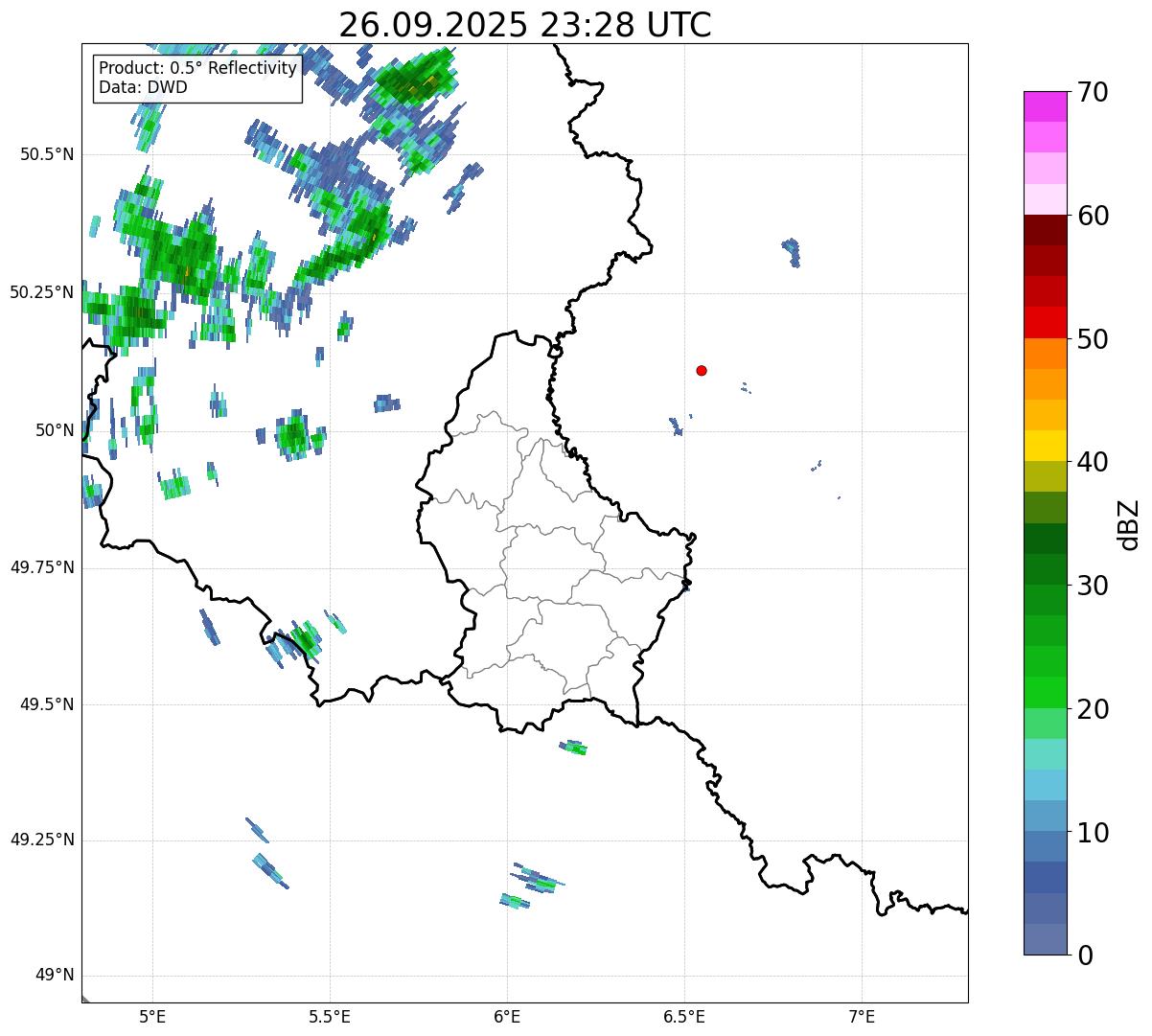Viewport: 1152px width, 1036px height.
Task: Click the 49.25°N latitude label
Action: pos(42,840)
